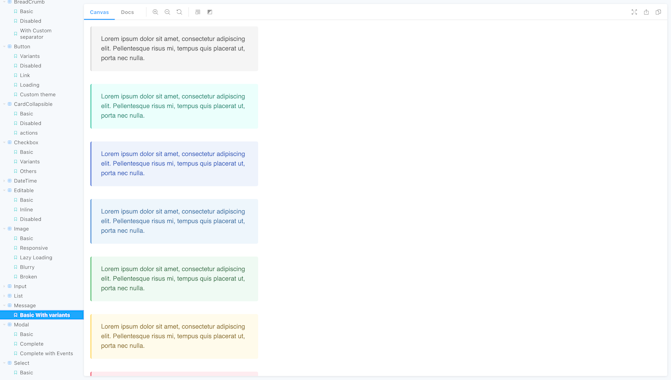671x380 pixels.
Task: Click the bookmark icon beside Responsive story
Action: 15,248
